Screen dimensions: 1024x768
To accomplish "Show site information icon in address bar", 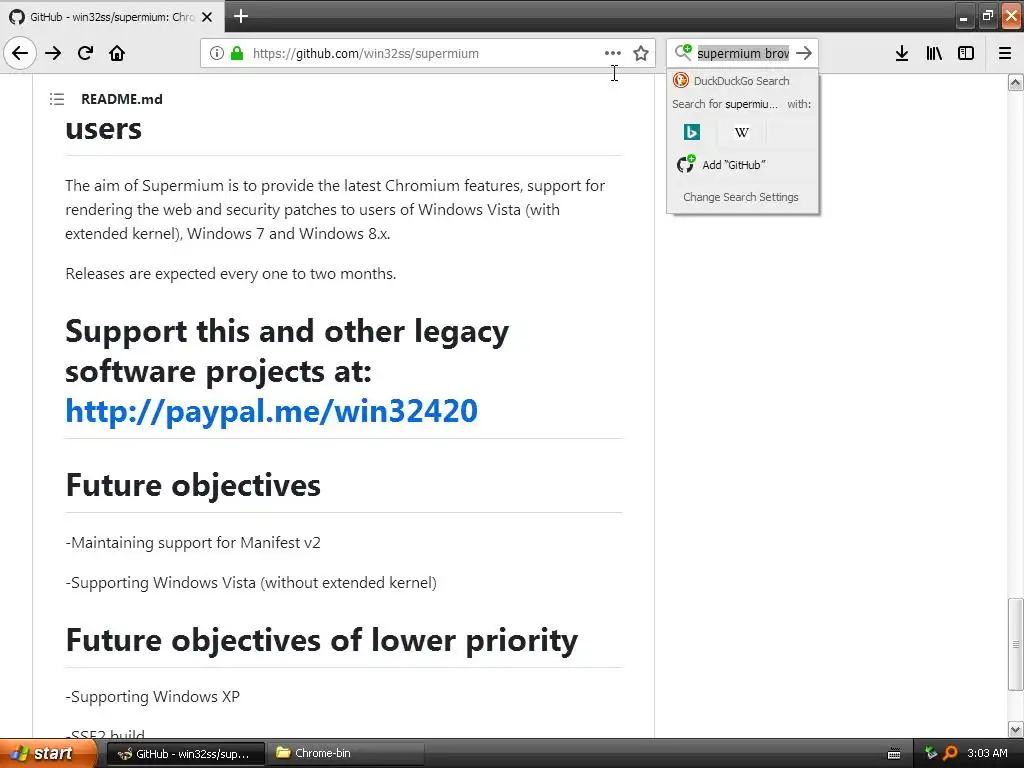I will (216, 54).
